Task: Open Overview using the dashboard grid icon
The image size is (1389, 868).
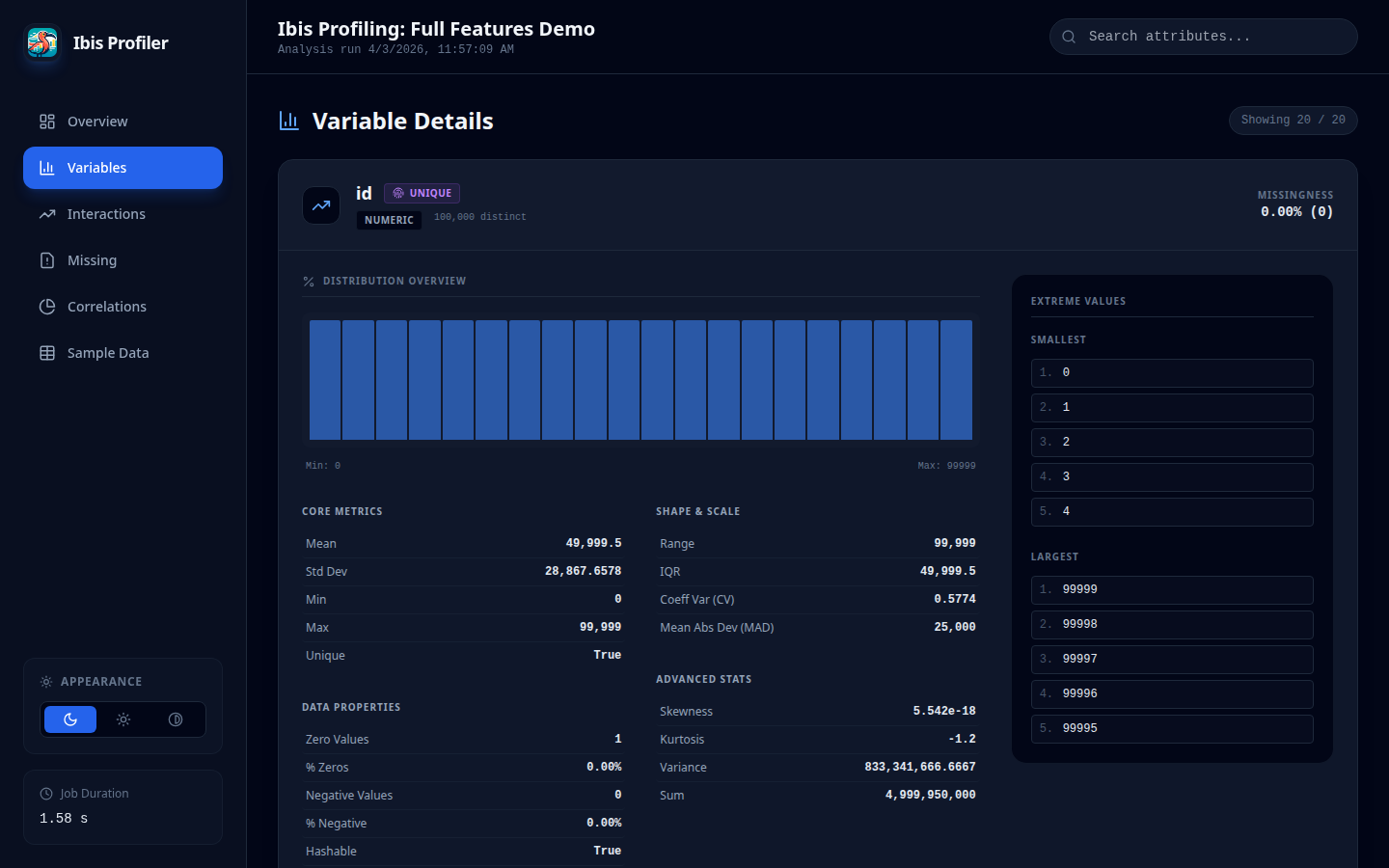Action: [46, 122]
